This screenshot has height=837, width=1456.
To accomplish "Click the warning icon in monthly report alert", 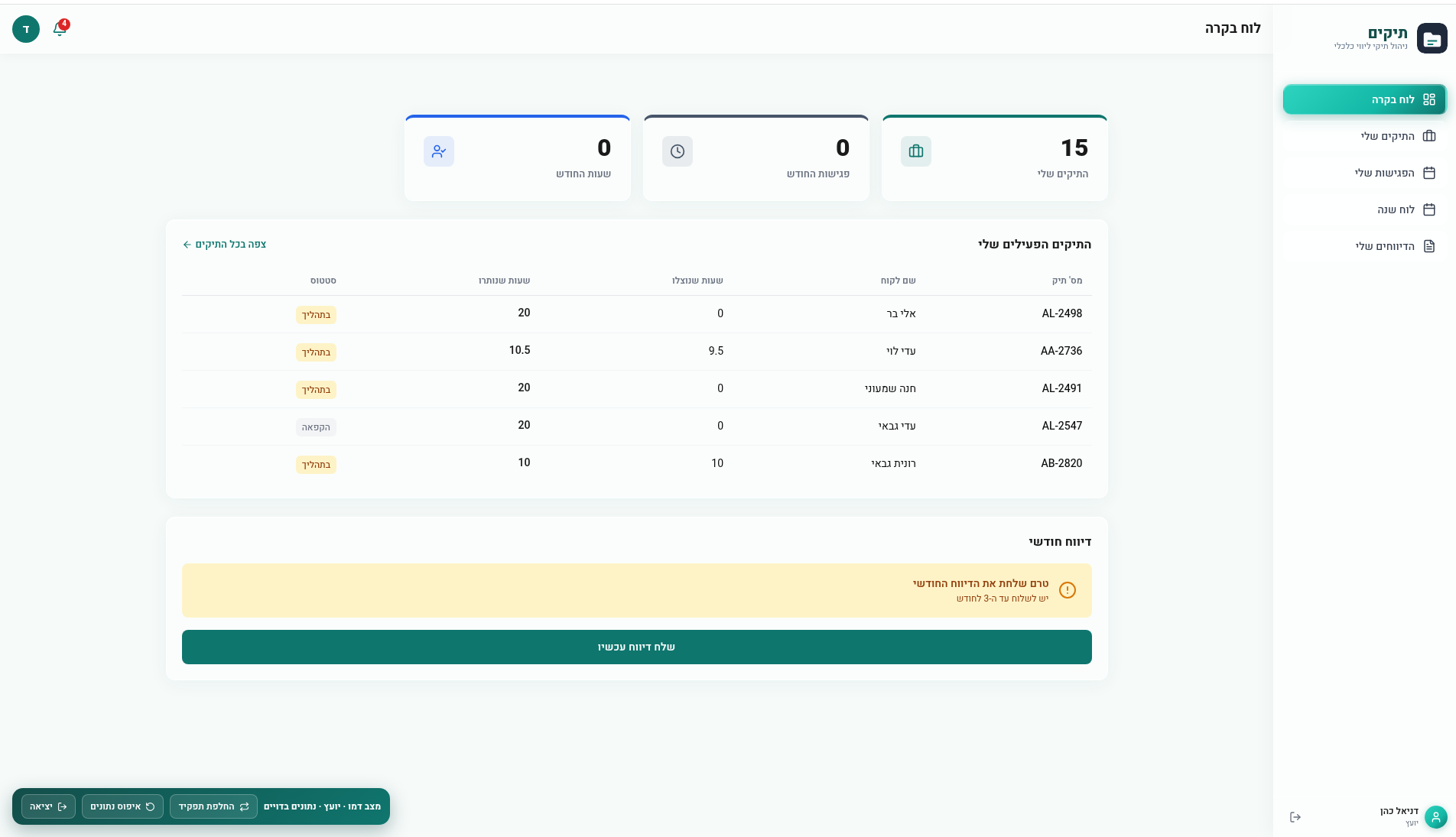I will [x=1068, y=590].
